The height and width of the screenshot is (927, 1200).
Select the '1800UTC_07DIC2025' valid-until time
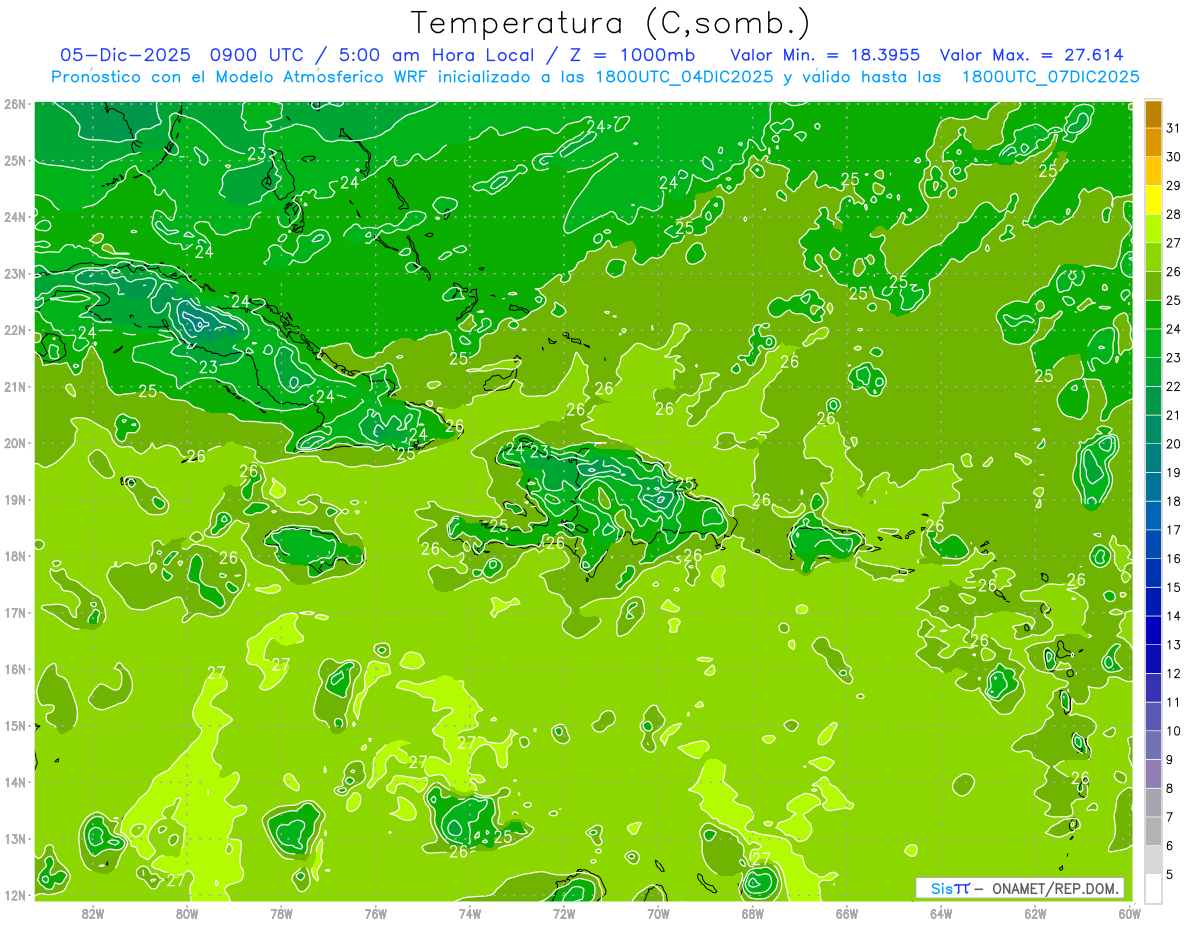click(1050, 77)
